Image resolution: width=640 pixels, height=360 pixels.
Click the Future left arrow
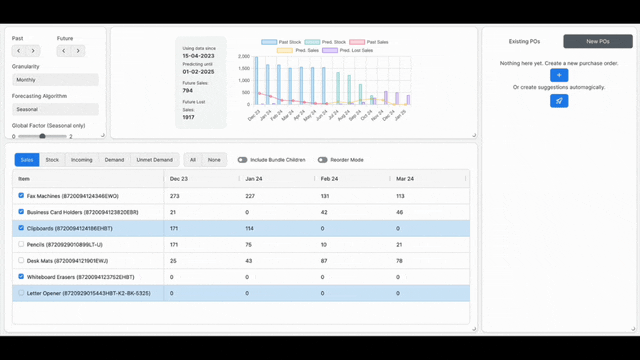click(x=64, y=51)
